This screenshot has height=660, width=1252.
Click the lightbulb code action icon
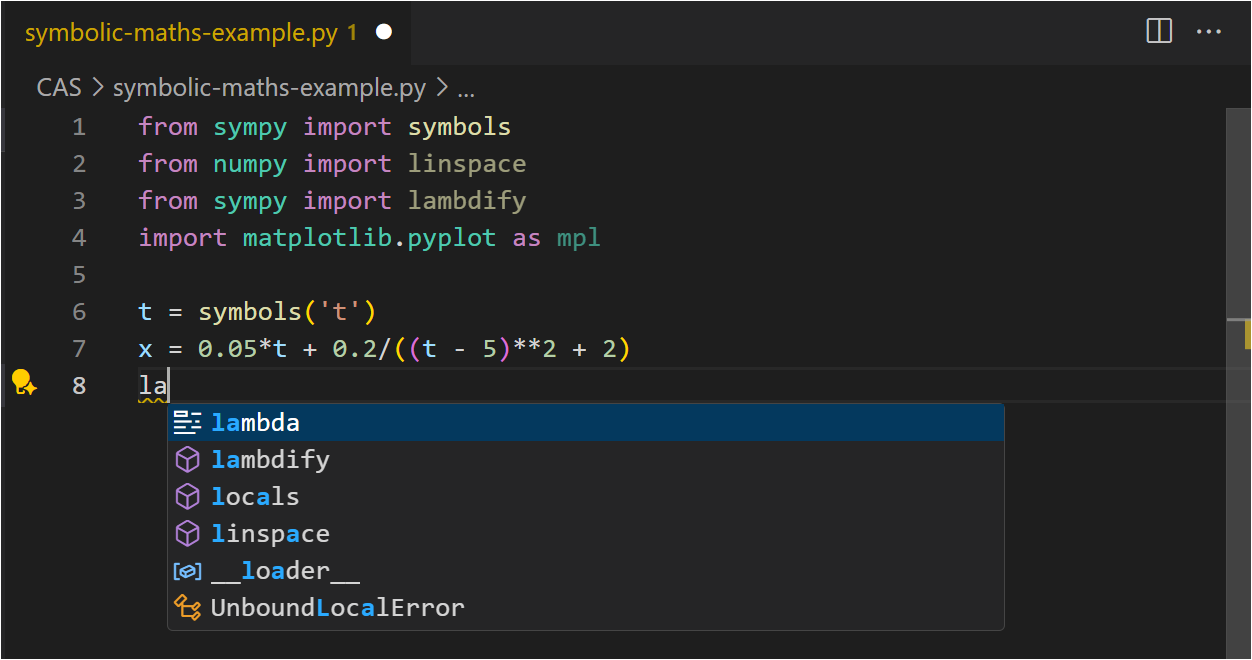23,384
